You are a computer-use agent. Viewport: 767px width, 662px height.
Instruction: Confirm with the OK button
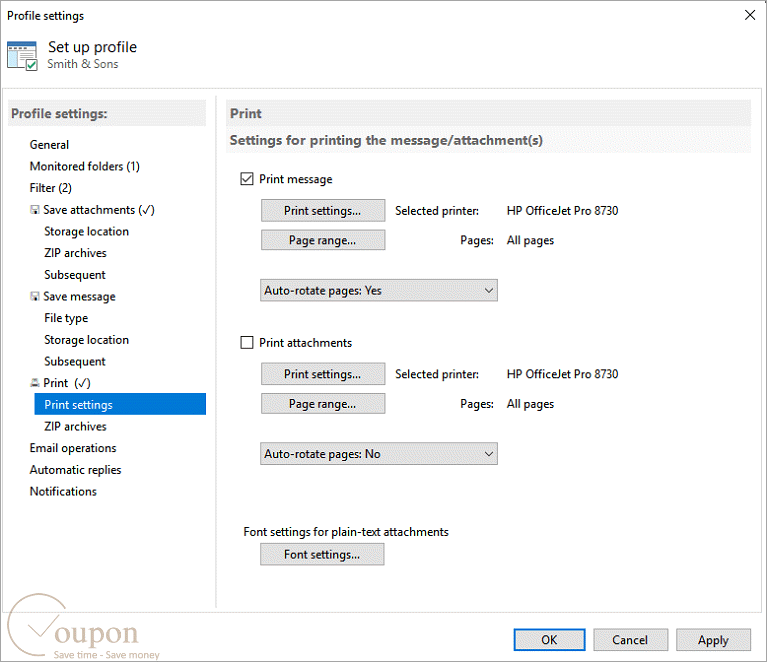[549, 640]
